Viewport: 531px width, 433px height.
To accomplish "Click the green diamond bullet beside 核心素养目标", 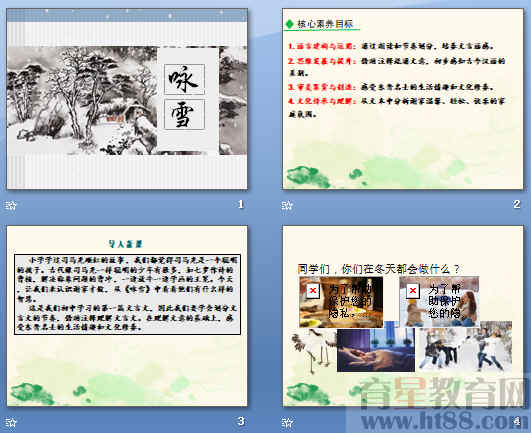I will 290,24.
